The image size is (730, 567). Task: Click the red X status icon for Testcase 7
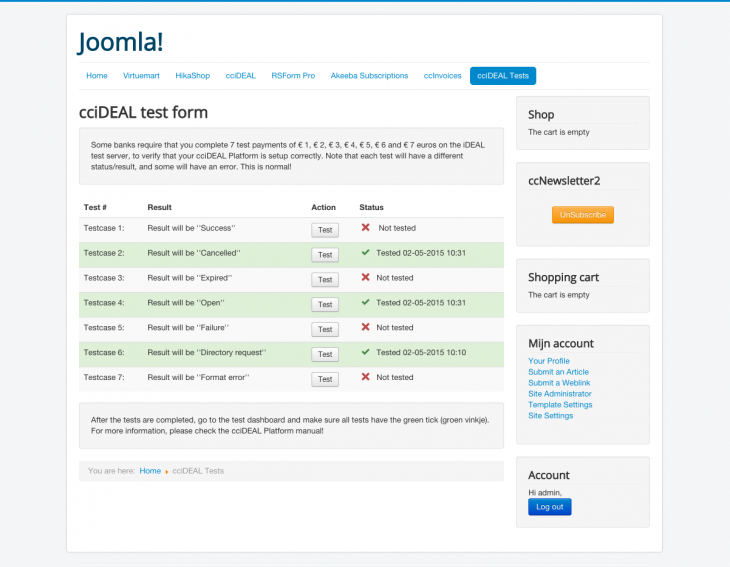(366, 377)
